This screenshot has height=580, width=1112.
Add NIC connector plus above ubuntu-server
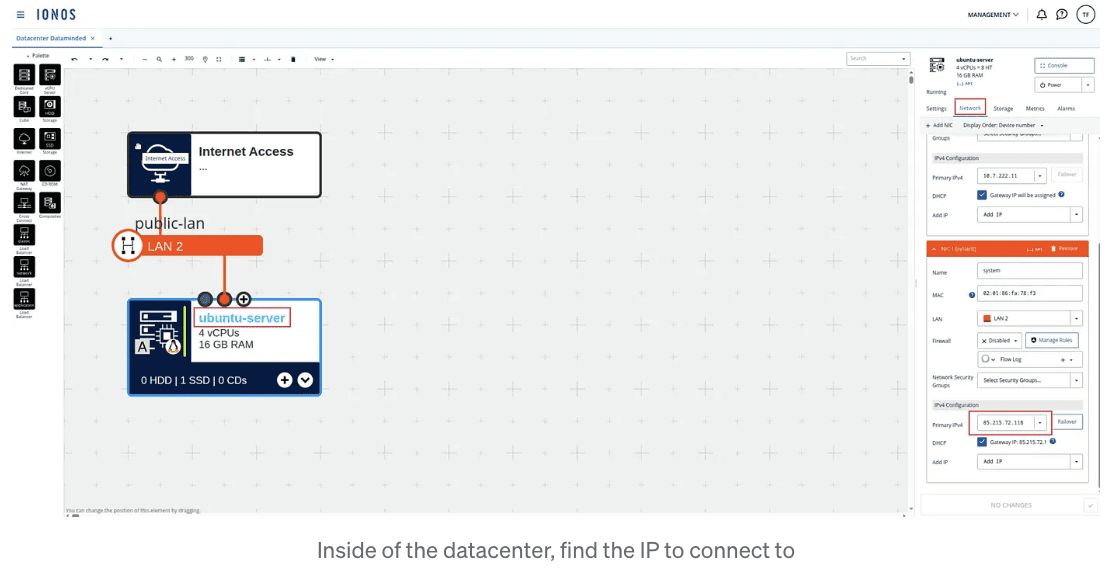[243, 299]
